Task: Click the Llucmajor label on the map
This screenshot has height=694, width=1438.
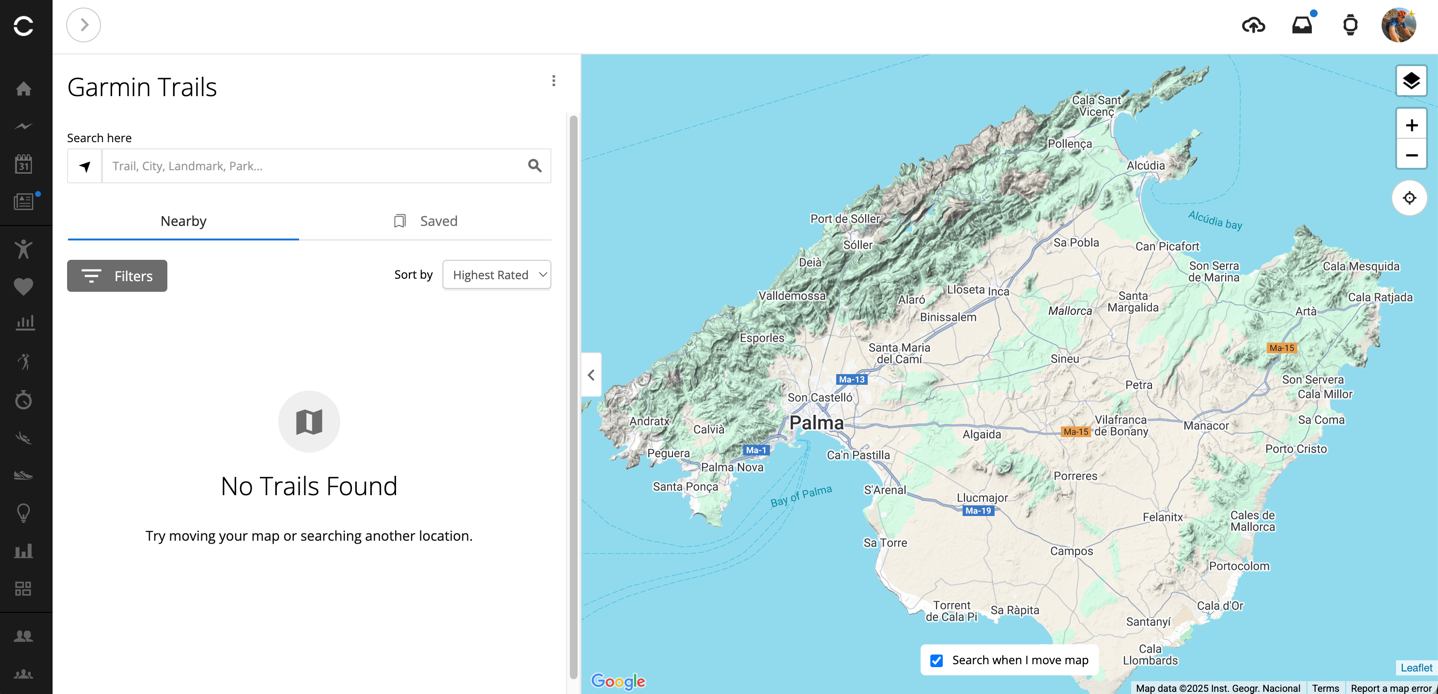Action: (982, 498)
